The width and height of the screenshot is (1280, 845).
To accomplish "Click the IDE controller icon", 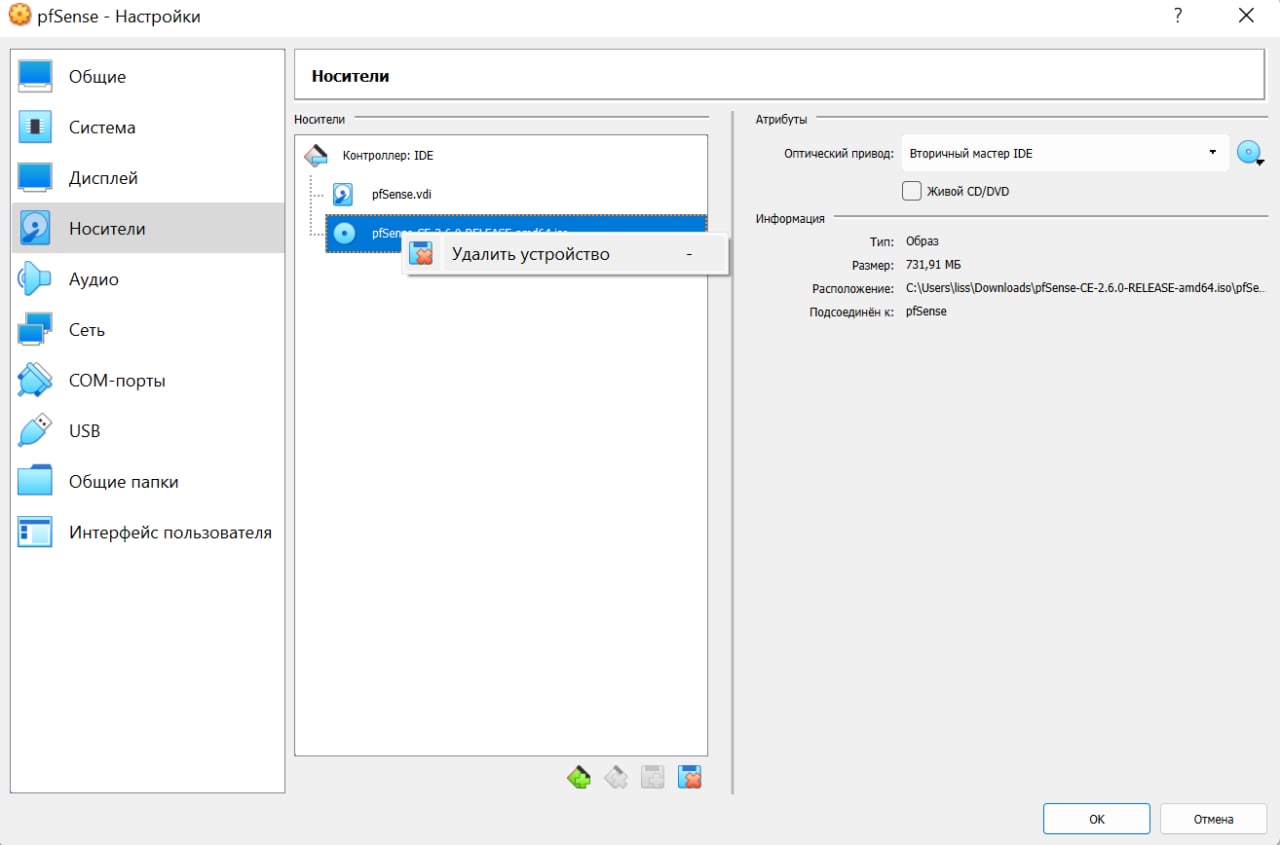I will coord(315,156).
